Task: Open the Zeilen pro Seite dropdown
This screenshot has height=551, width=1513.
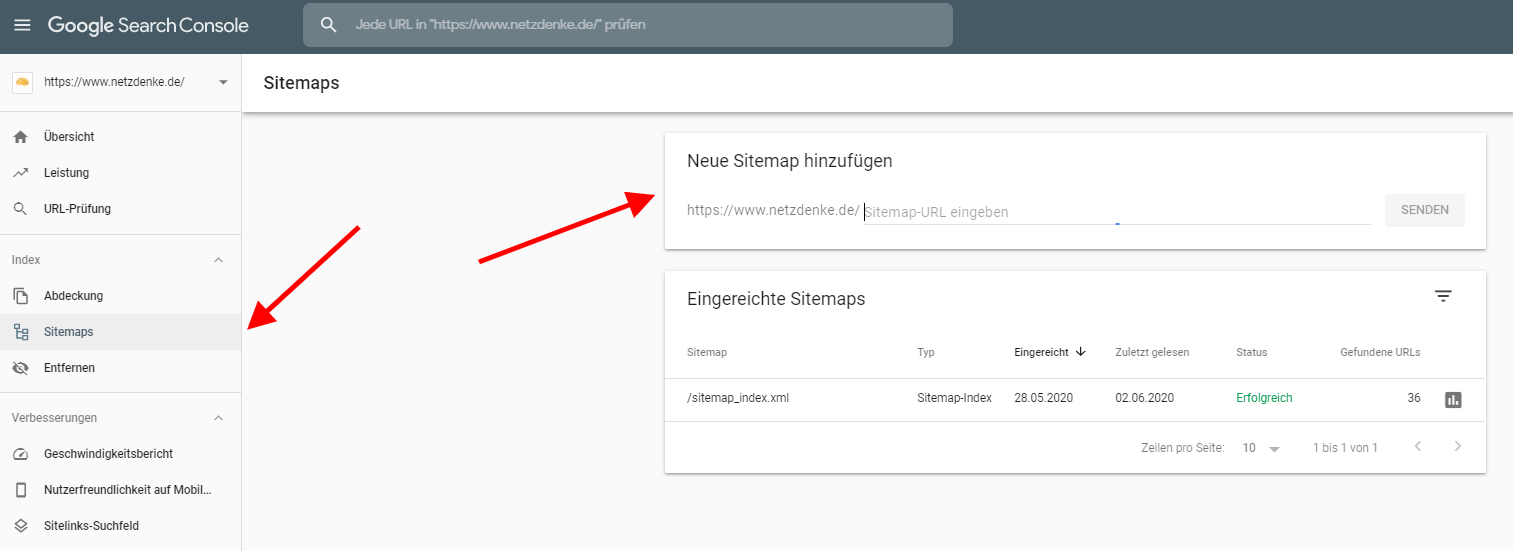Action: (x=1261, y=448)
